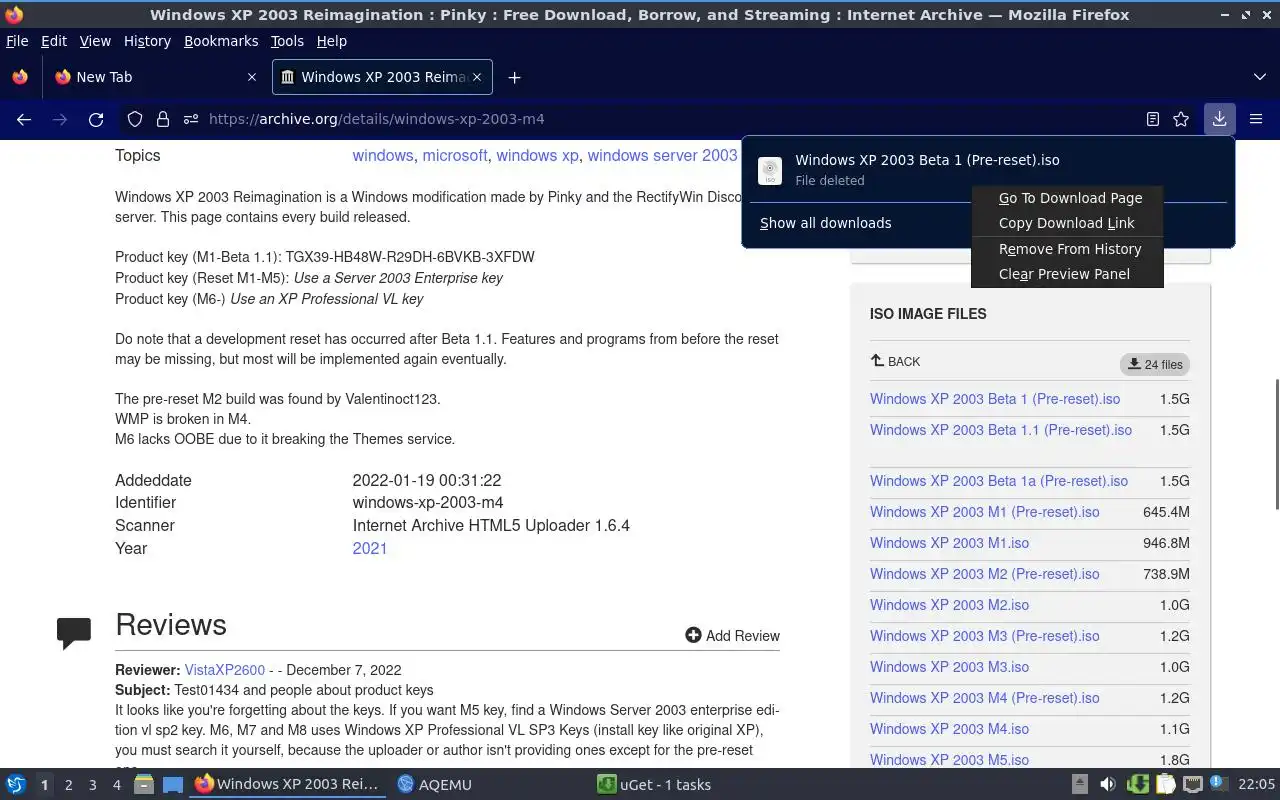
Task: Select Go To Download Page in context menu
Action: [1067, 198]
